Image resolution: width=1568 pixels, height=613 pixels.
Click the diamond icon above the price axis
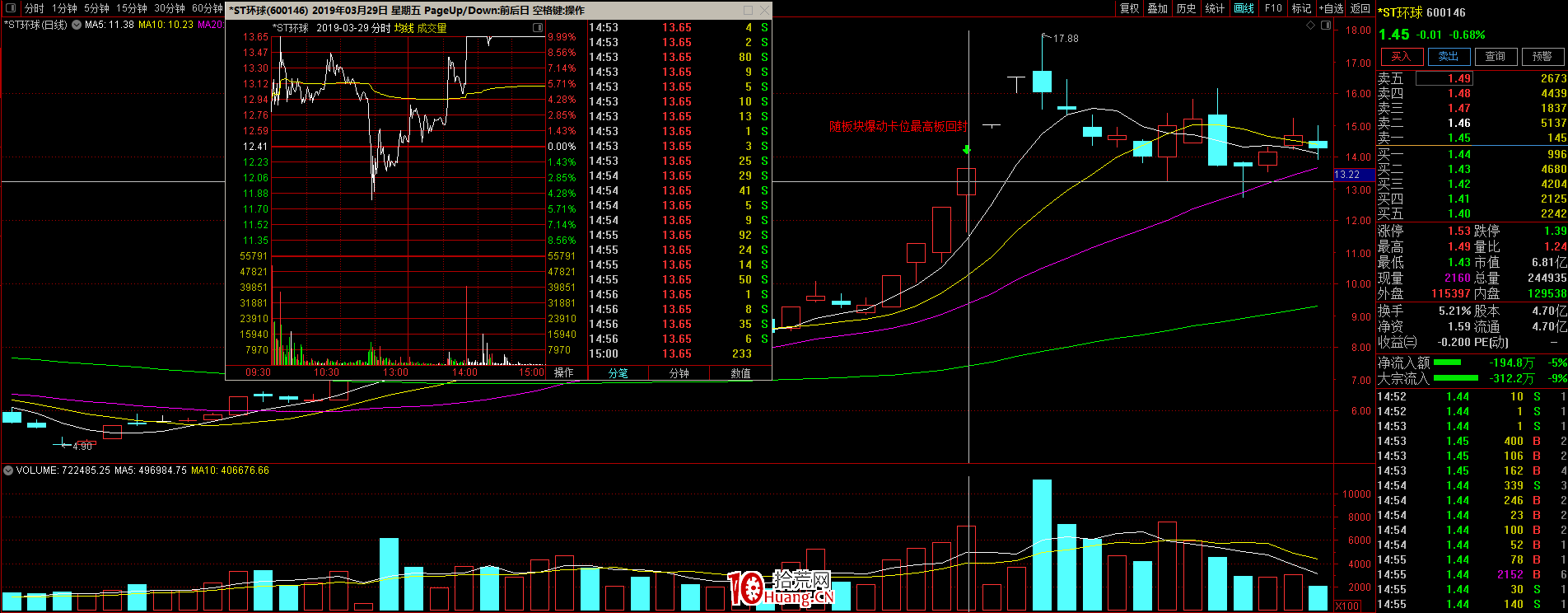(x=1311, y=26)
